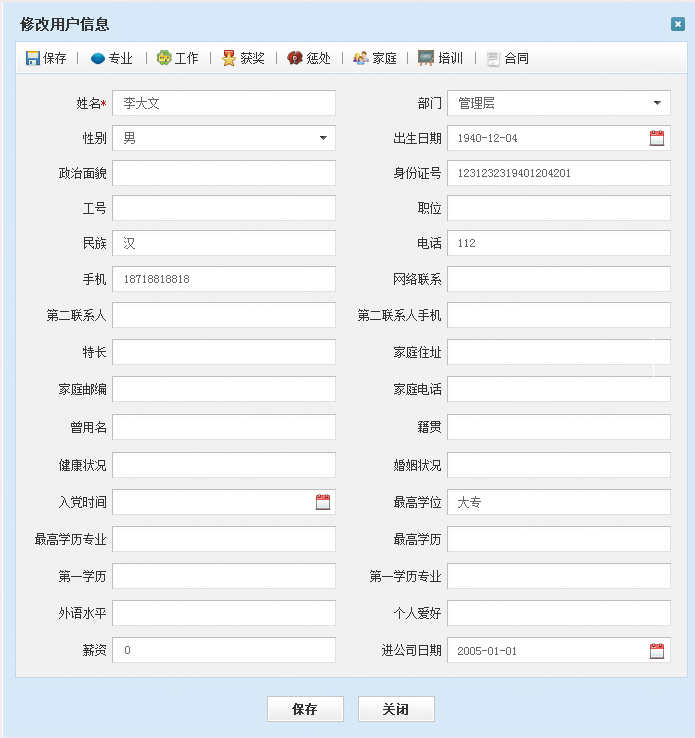Screen dimensions: 695x738
Task: Open the 获奖 (awards) toolbar icon
Action: [229, 58]
